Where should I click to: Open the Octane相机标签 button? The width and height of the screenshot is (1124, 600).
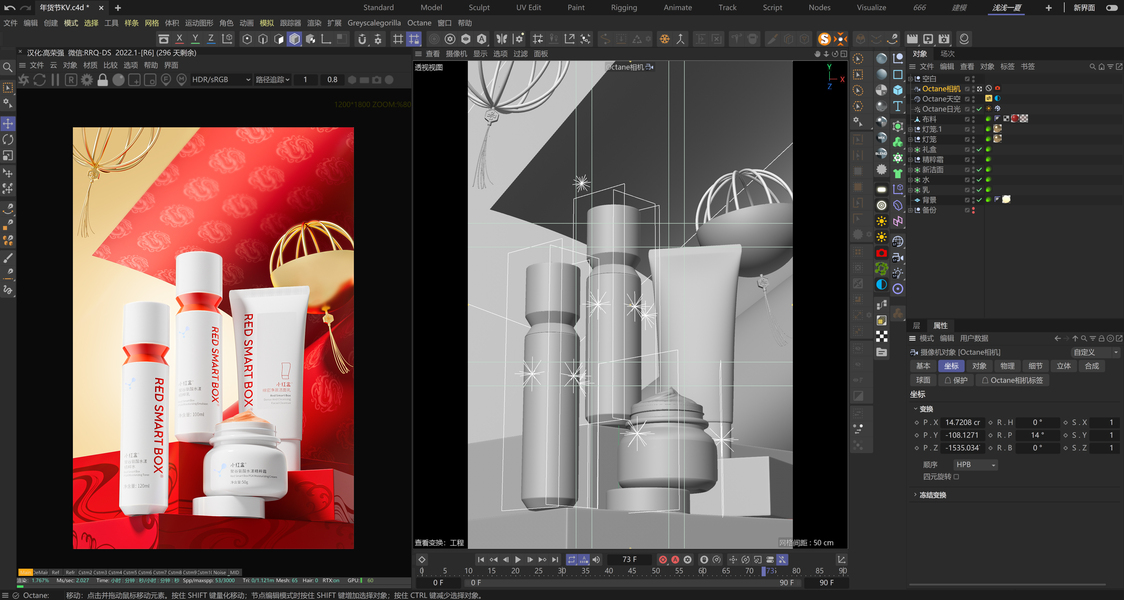(1014, 380)
